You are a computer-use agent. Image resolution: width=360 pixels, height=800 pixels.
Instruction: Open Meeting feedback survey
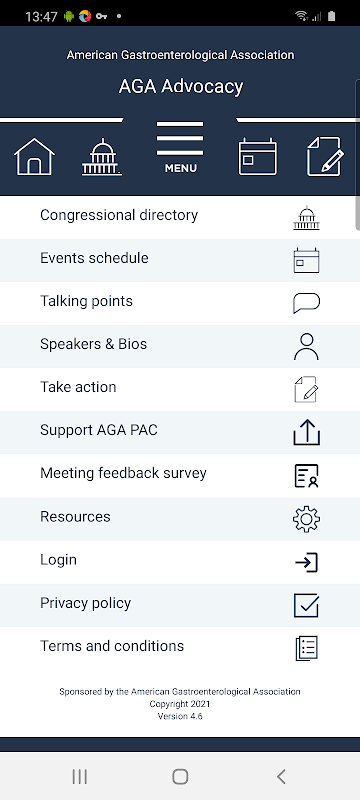180,476
